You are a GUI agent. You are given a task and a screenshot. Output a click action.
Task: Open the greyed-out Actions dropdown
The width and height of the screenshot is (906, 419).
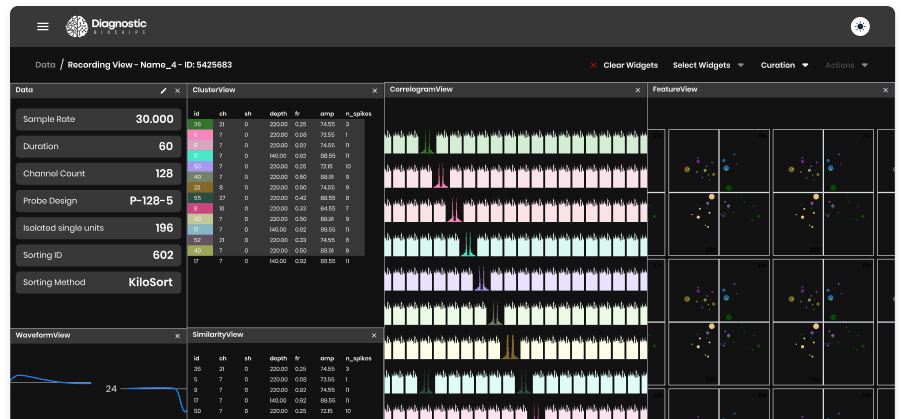click(846, 65)
